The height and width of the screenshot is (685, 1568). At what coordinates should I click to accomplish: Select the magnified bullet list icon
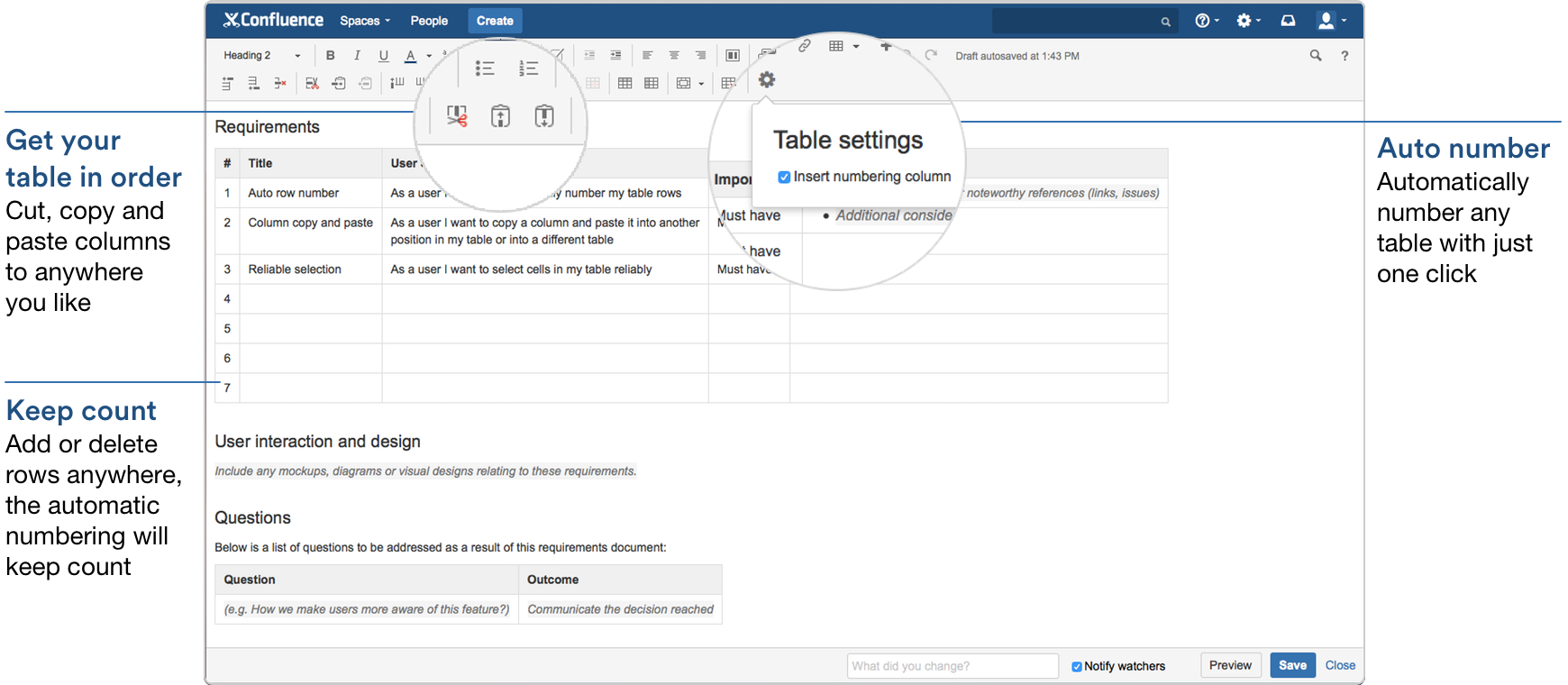point(485,68)
